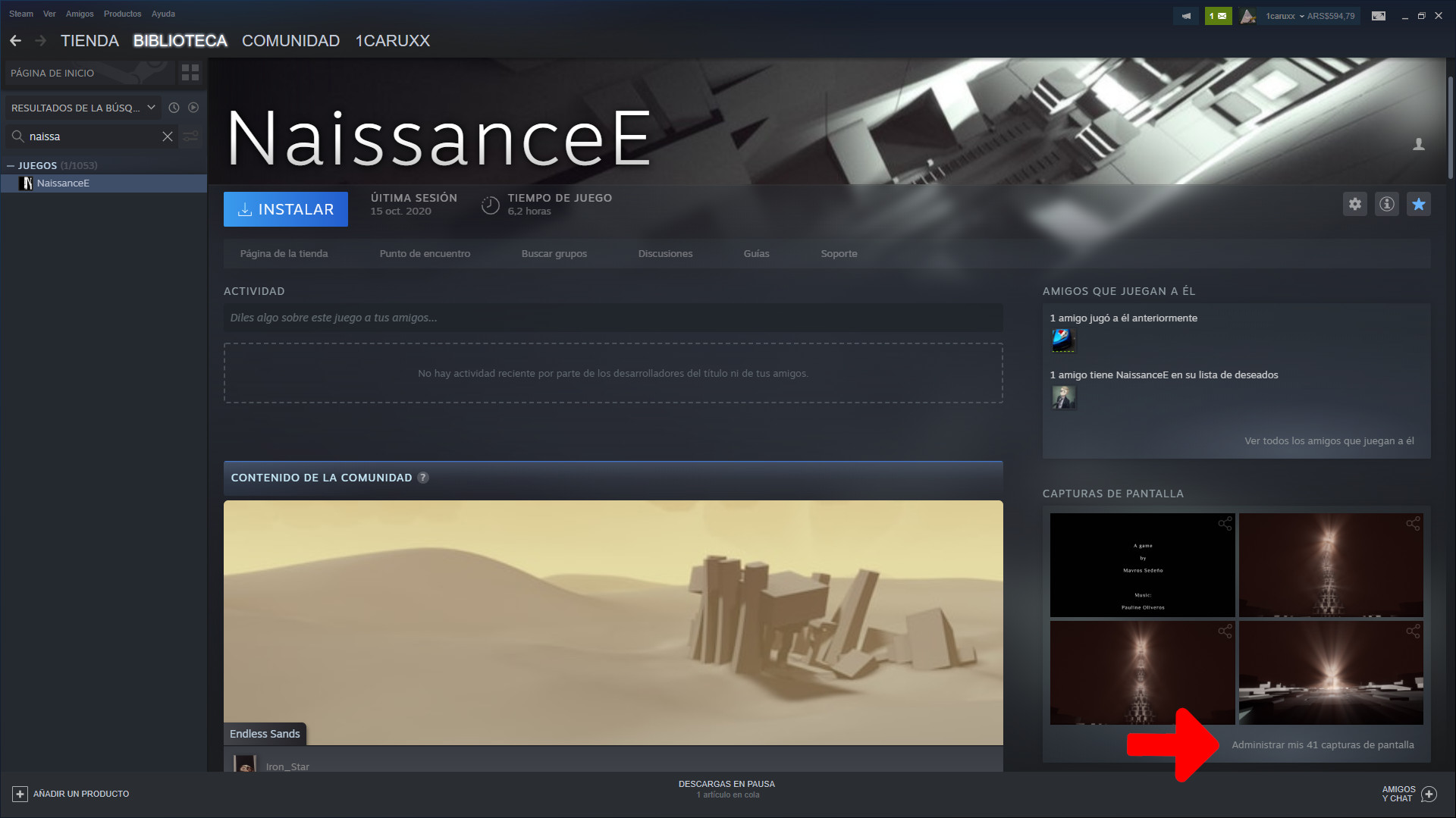Open Soporte link
This screenshot has height=818, width=1456.
(x=839, y=254)
